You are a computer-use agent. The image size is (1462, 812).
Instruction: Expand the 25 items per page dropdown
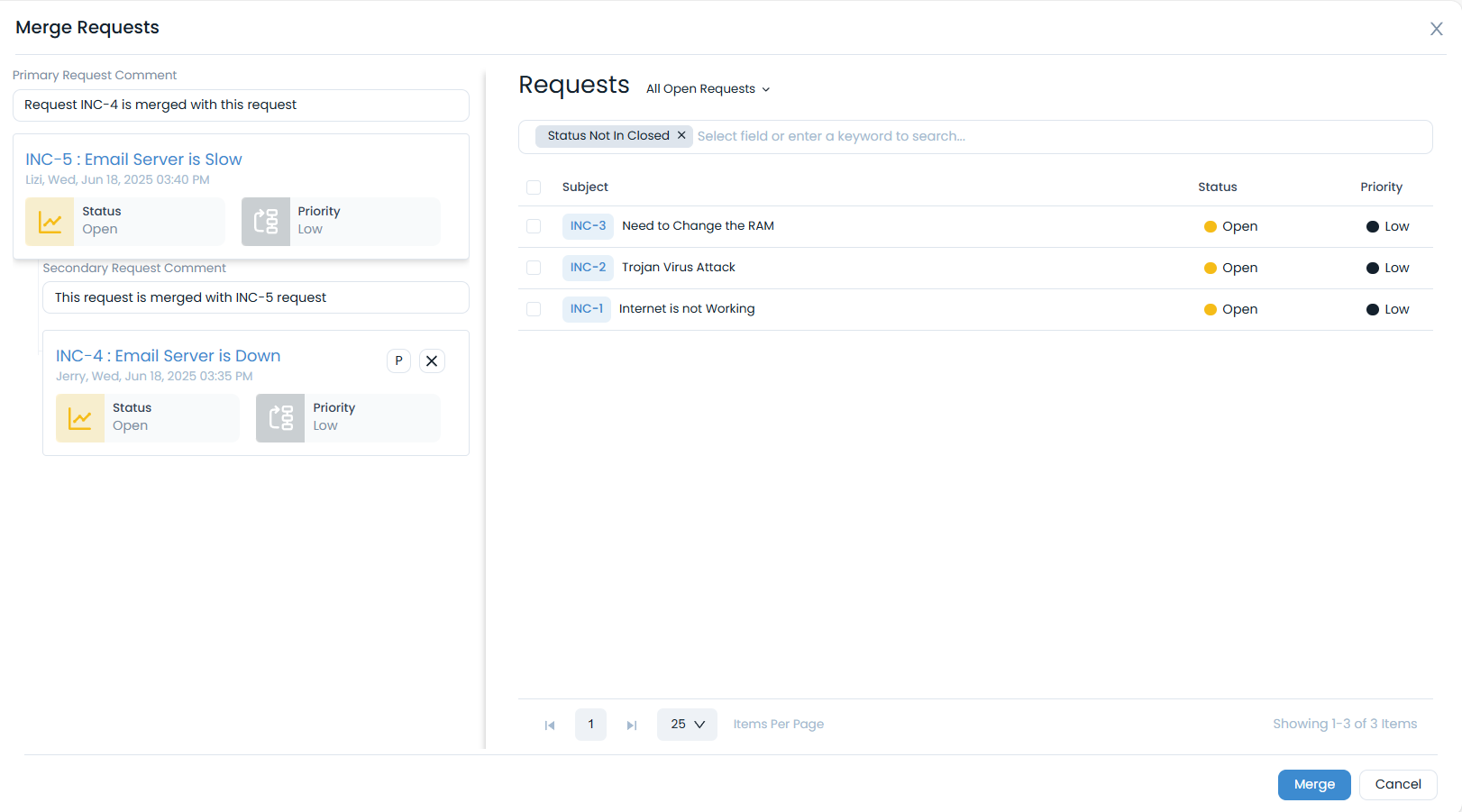tap(687, 725)
